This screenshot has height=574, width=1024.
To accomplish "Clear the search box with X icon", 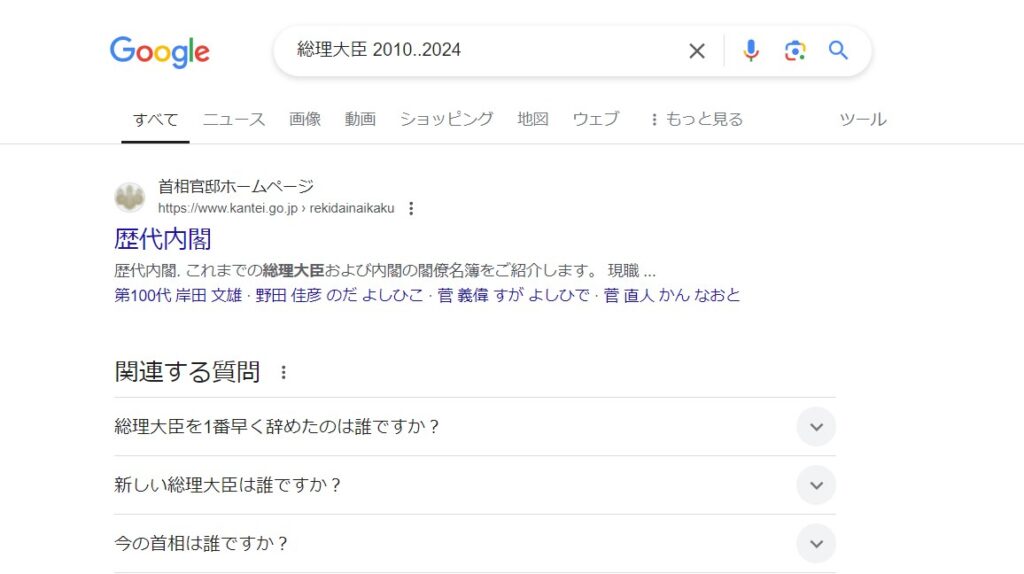I will (x=697, y=51).
